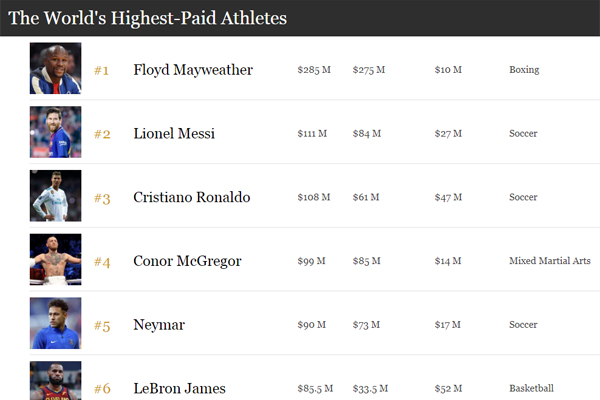
Task: Open the Neymar name link
Action: 159,325
